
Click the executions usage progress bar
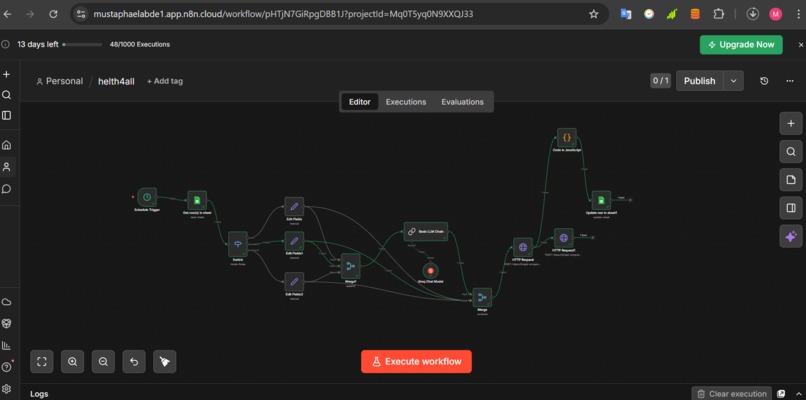click(x=82, y=45)
